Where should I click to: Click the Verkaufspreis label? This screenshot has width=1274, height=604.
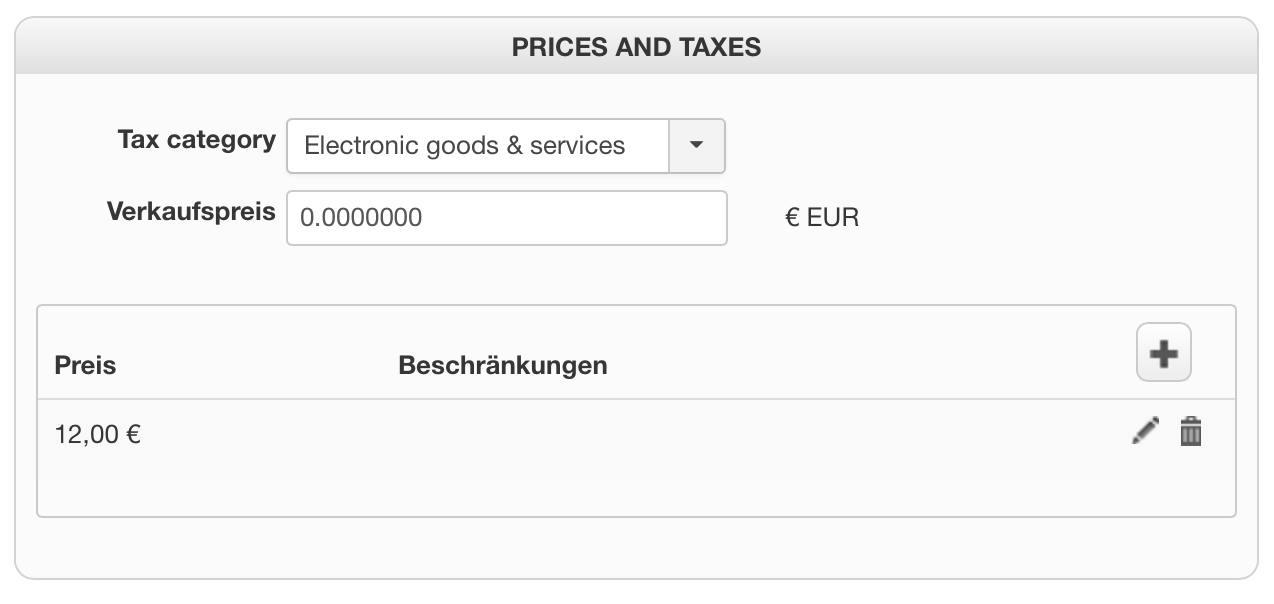pyautogui.click(x=191, y=212)
